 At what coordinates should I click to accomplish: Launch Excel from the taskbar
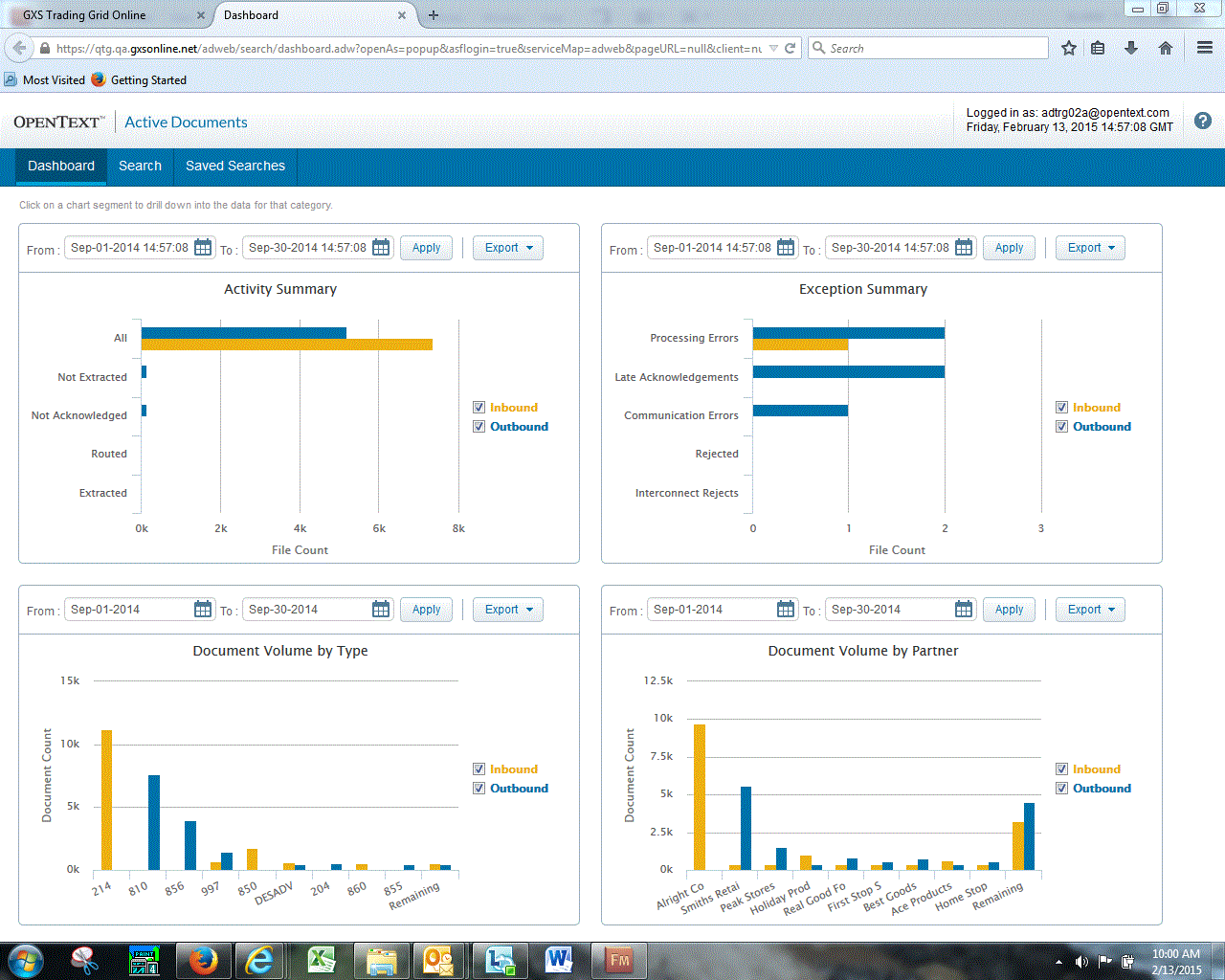pos(321,960)
